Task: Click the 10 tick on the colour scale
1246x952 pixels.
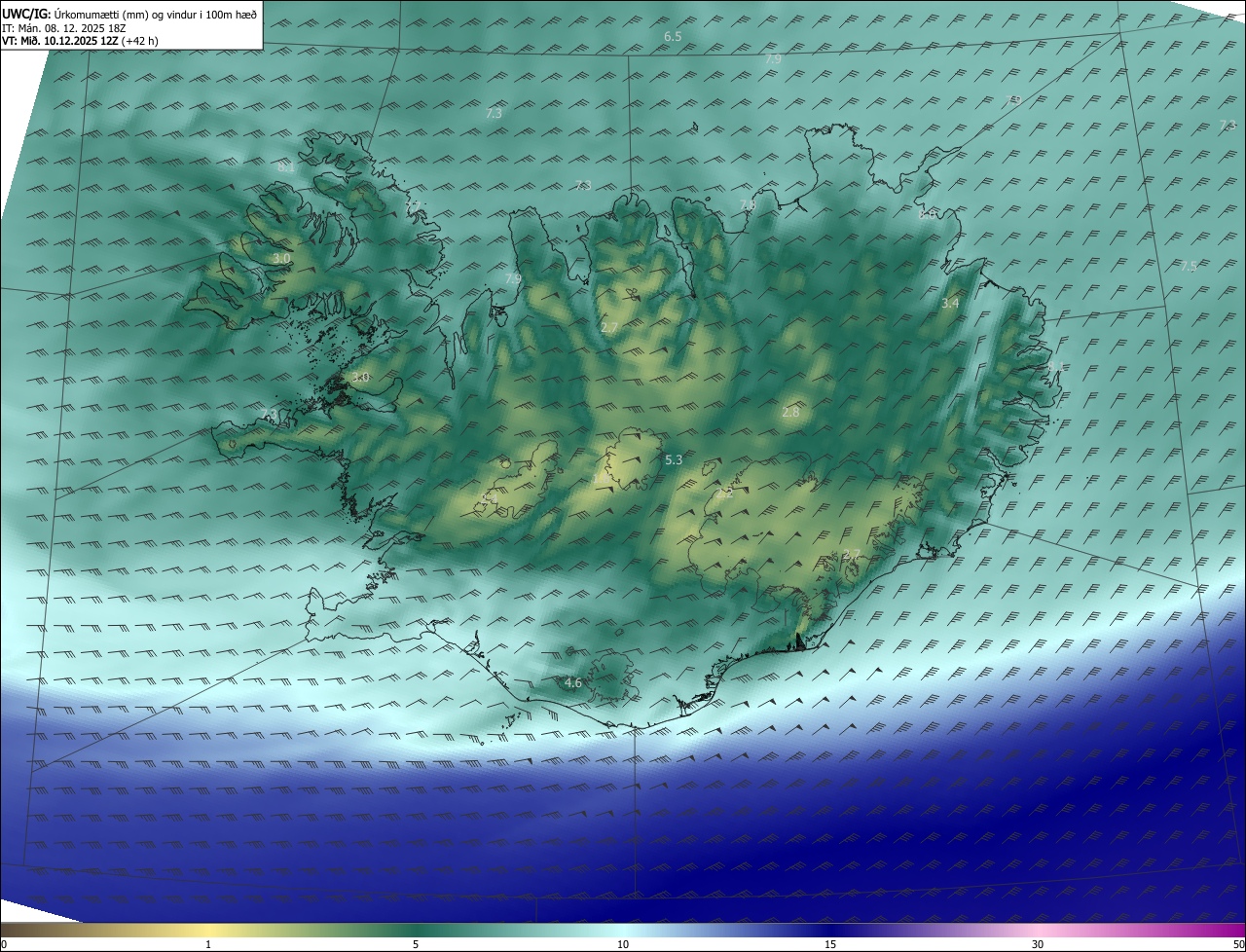Action: click(x=623, y=944)
